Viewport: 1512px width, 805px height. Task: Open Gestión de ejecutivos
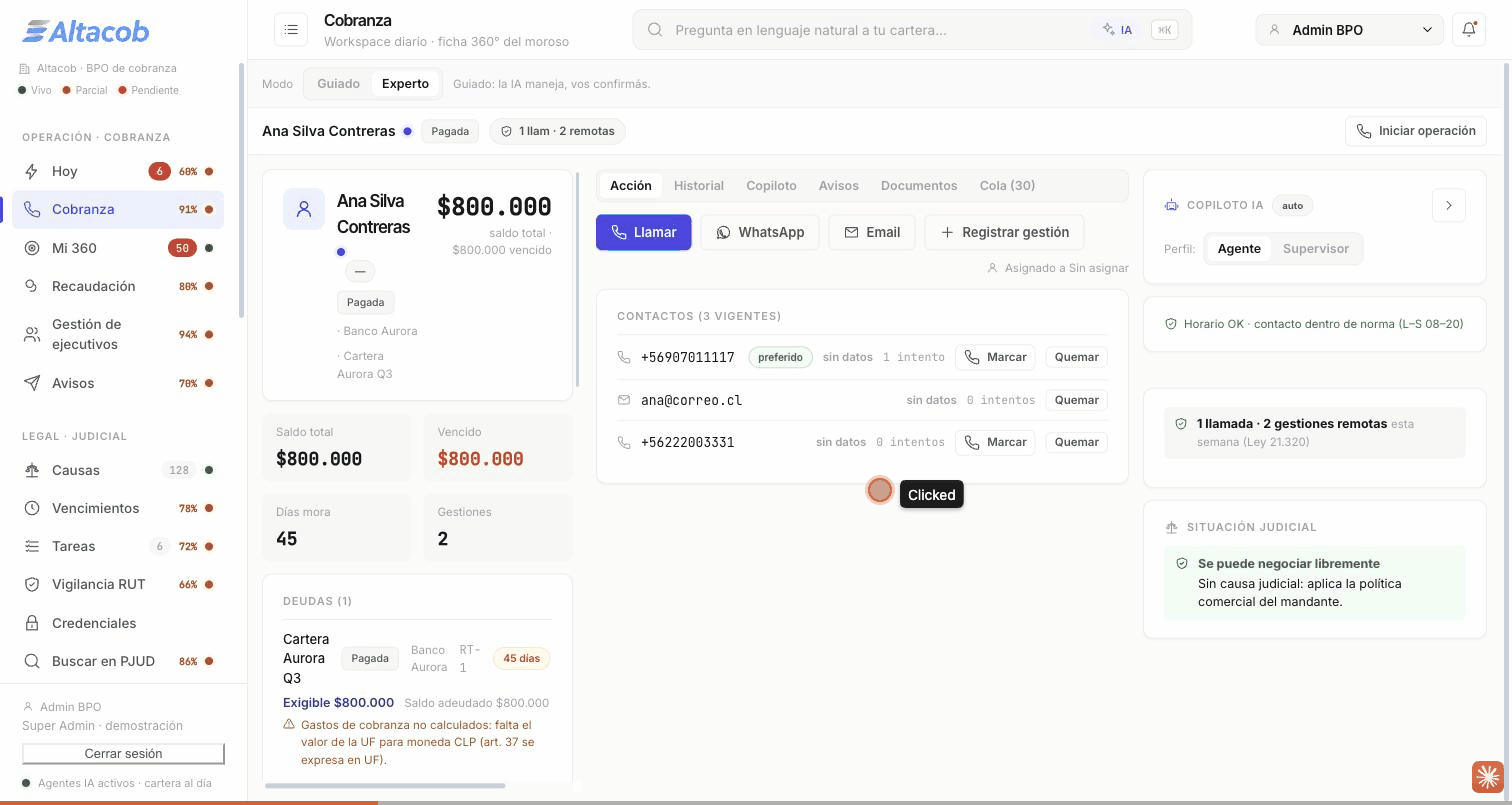(x=118, y=334)
